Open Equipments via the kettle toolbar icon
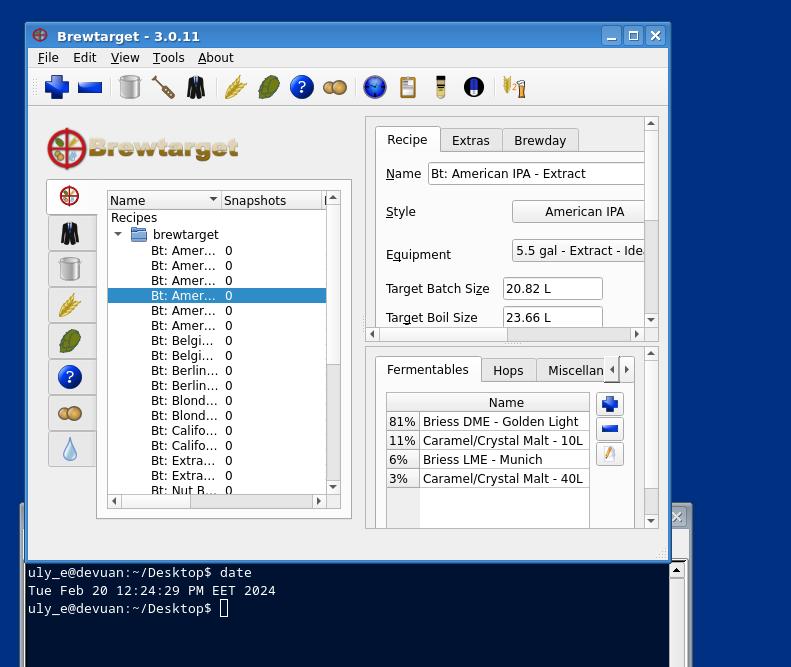 tap(130, 87)
